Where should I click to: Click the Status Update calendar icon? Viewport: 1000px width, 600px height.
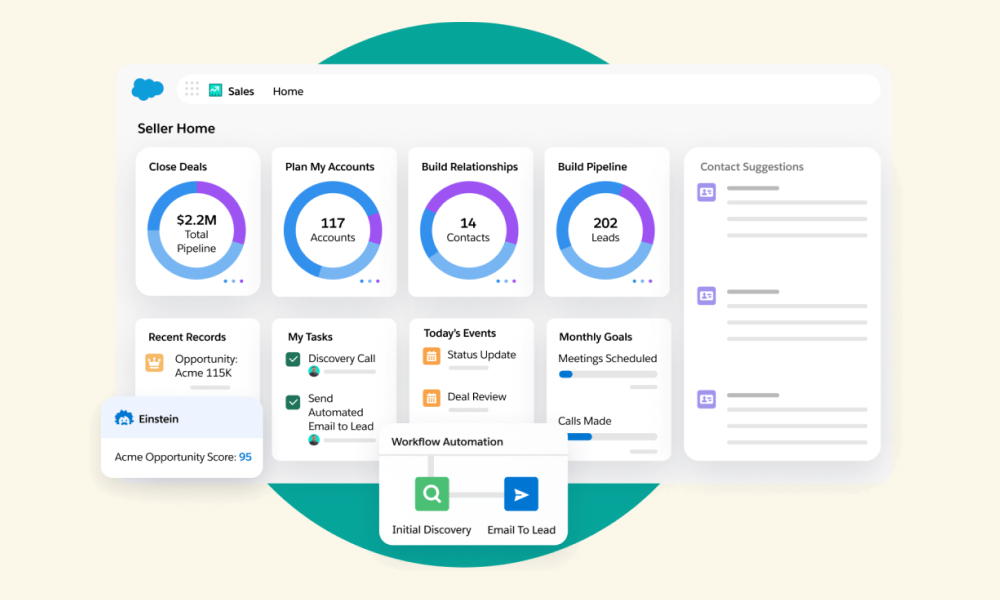(432, 356)
